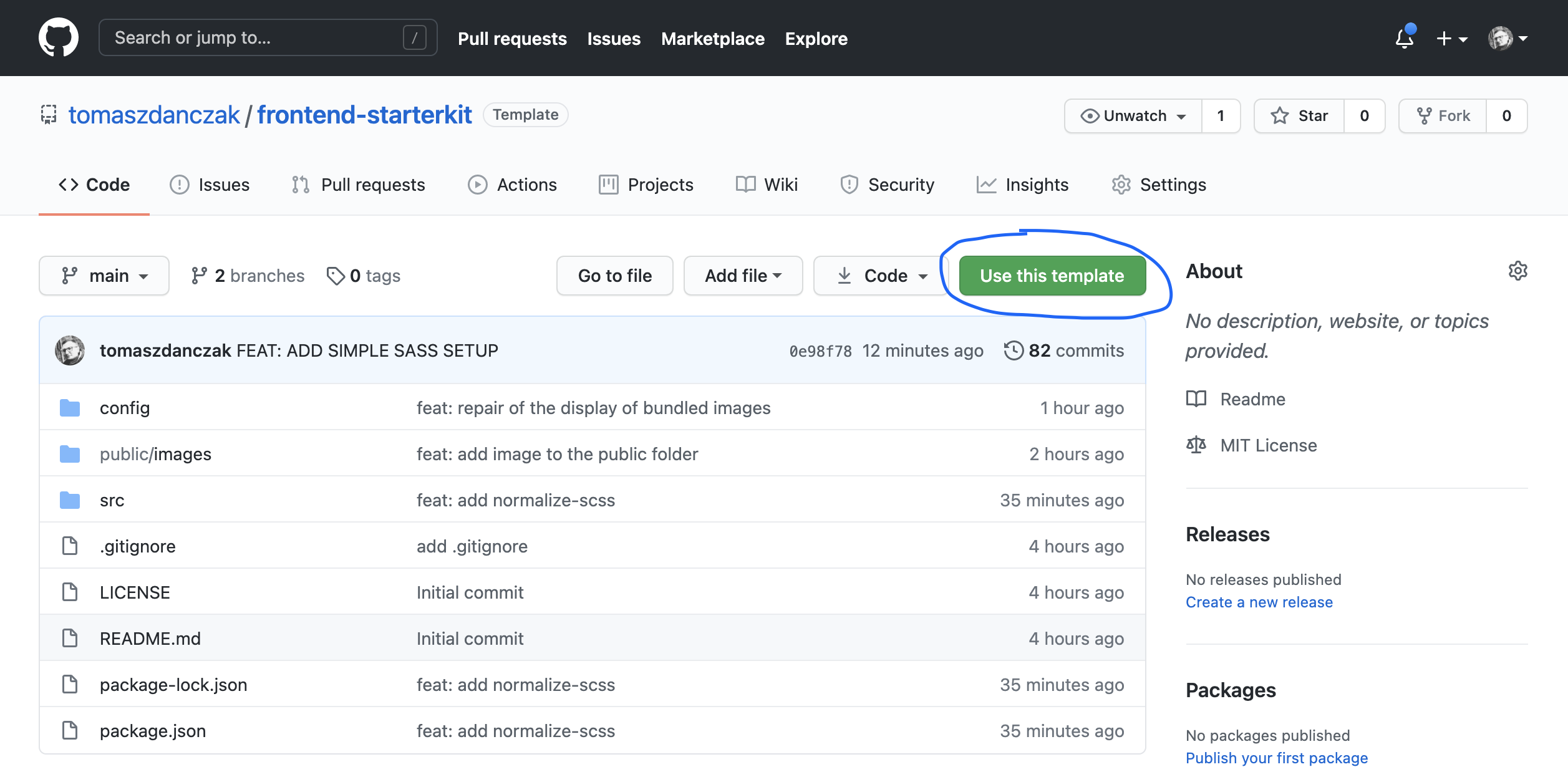This screenshot has height=772, width=1568.
Task: Expand the Code download dropdown
Action: coord(881,276)
